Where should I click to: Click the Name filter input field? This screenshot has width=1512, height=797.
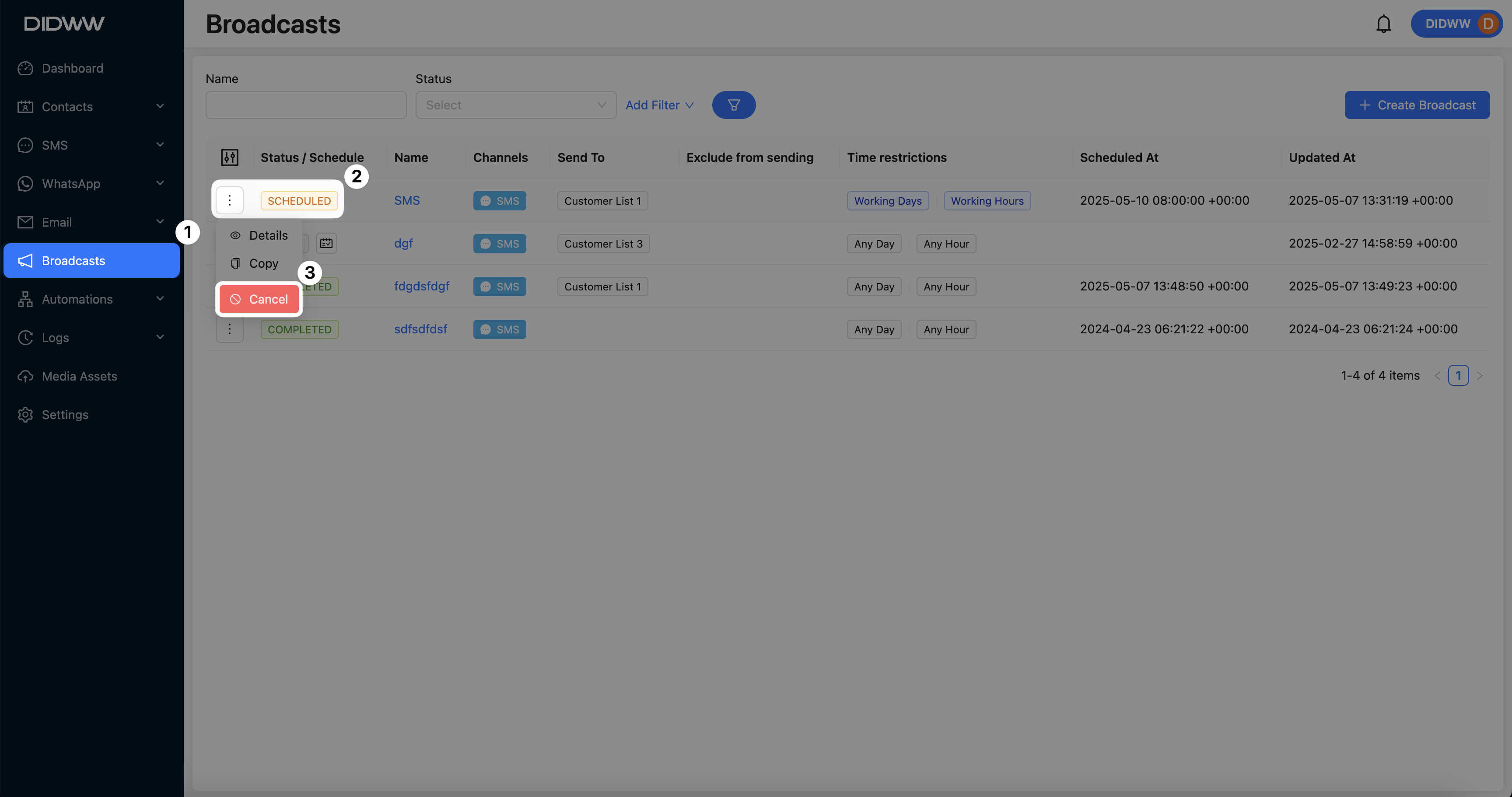[306, 105]
